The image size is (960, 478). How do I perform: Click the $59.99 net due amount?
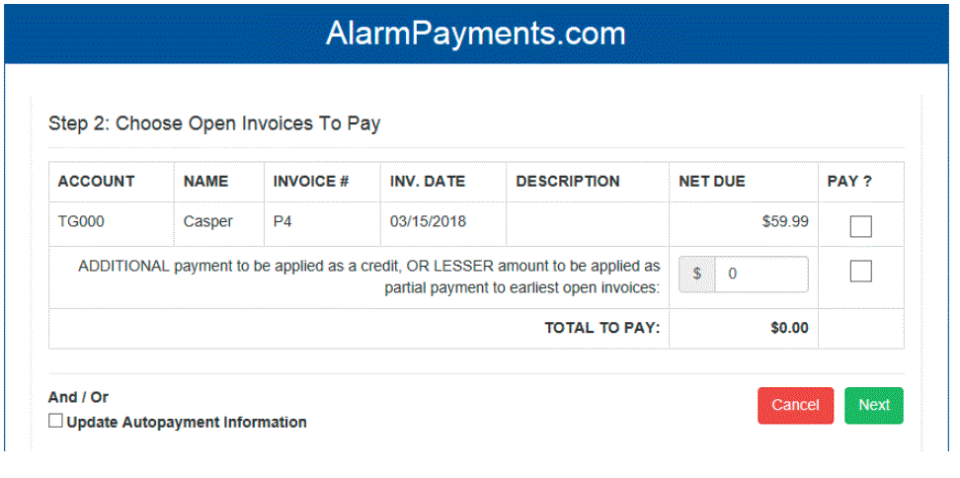(x=785, y=222)
